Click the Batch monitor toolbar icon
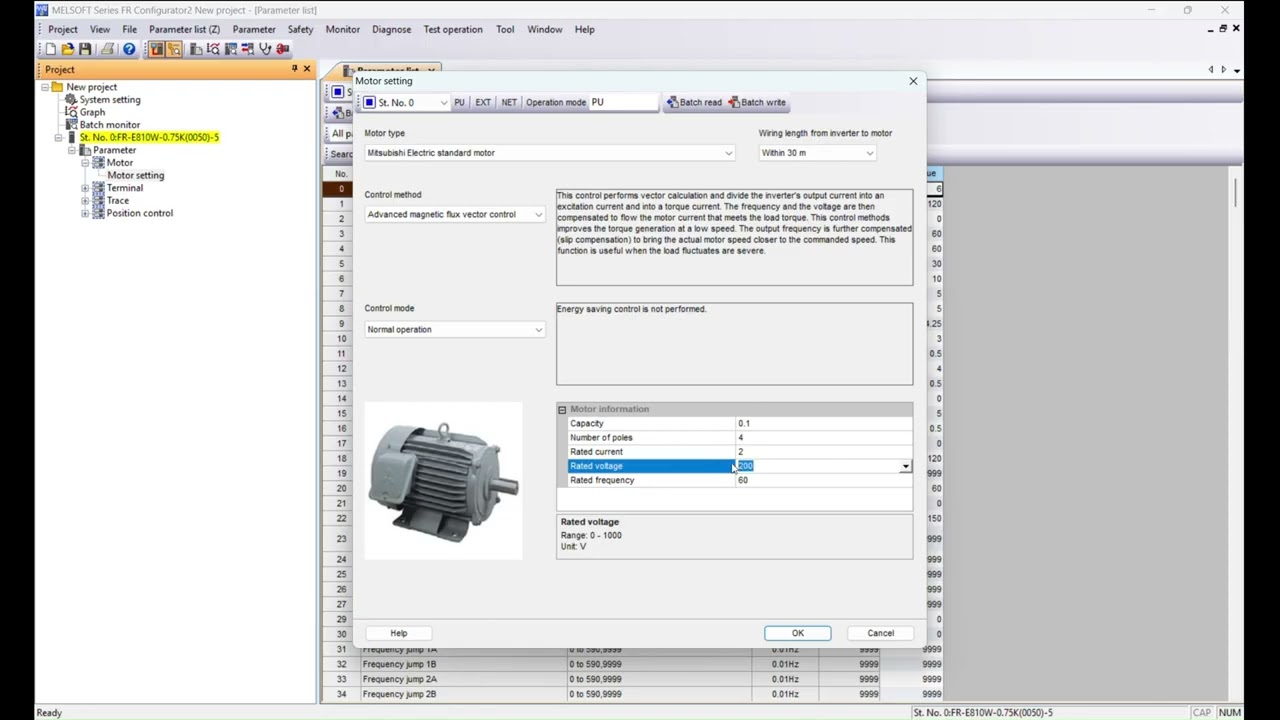Viewport: 1280px width, 720px height. click(230, 49)
